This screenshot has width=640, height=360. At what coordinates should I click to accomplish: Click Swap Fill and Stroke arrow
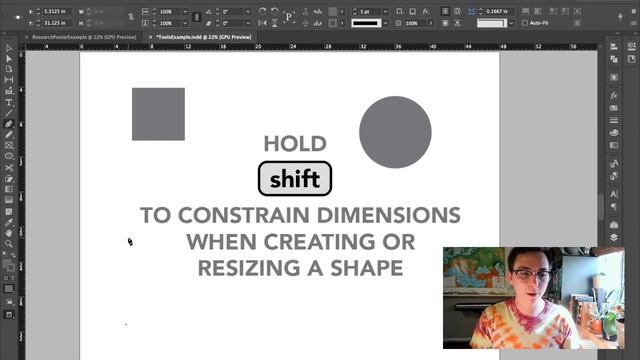coord(13,255)
